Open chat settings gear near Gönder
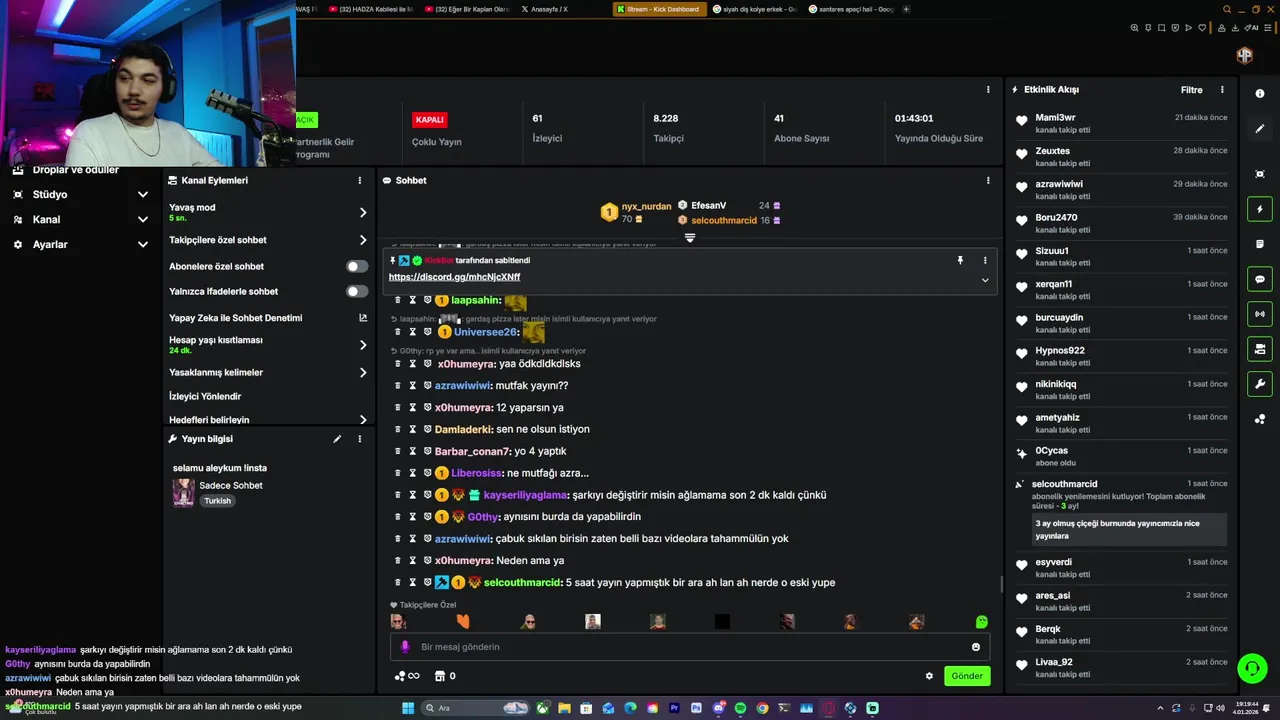 point(929,676)
